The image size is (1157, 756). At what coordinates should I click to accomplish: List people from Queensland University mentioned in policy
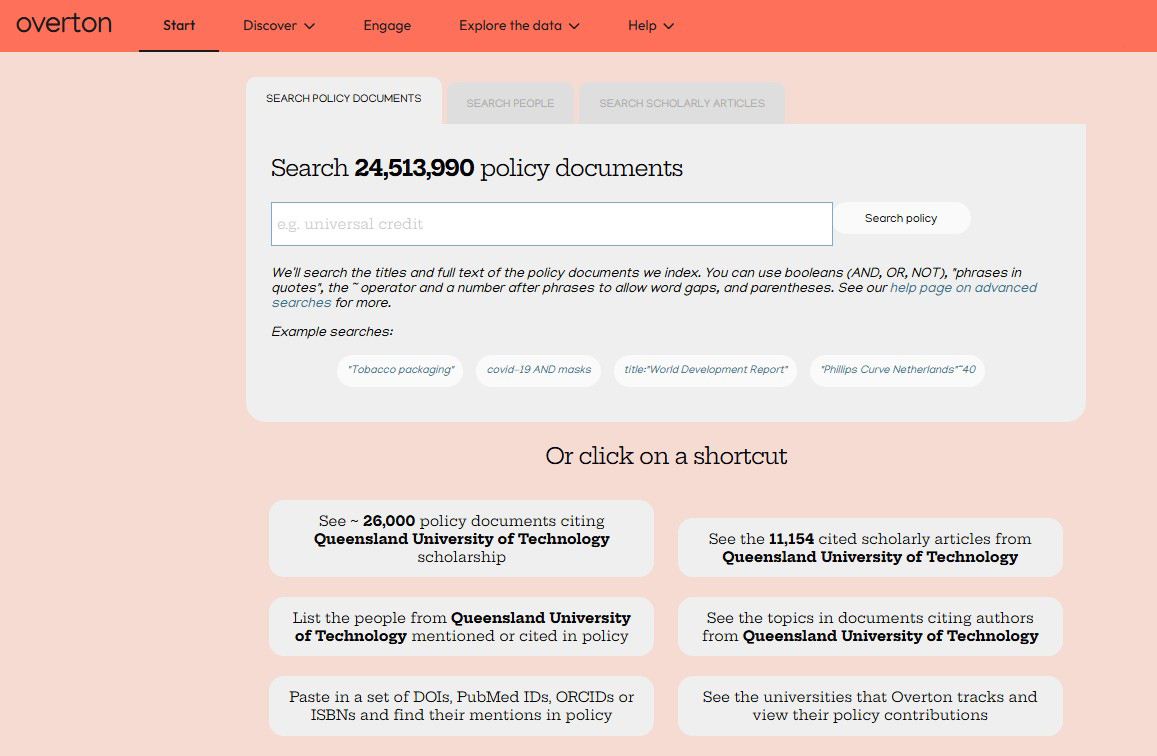(461, 626)
